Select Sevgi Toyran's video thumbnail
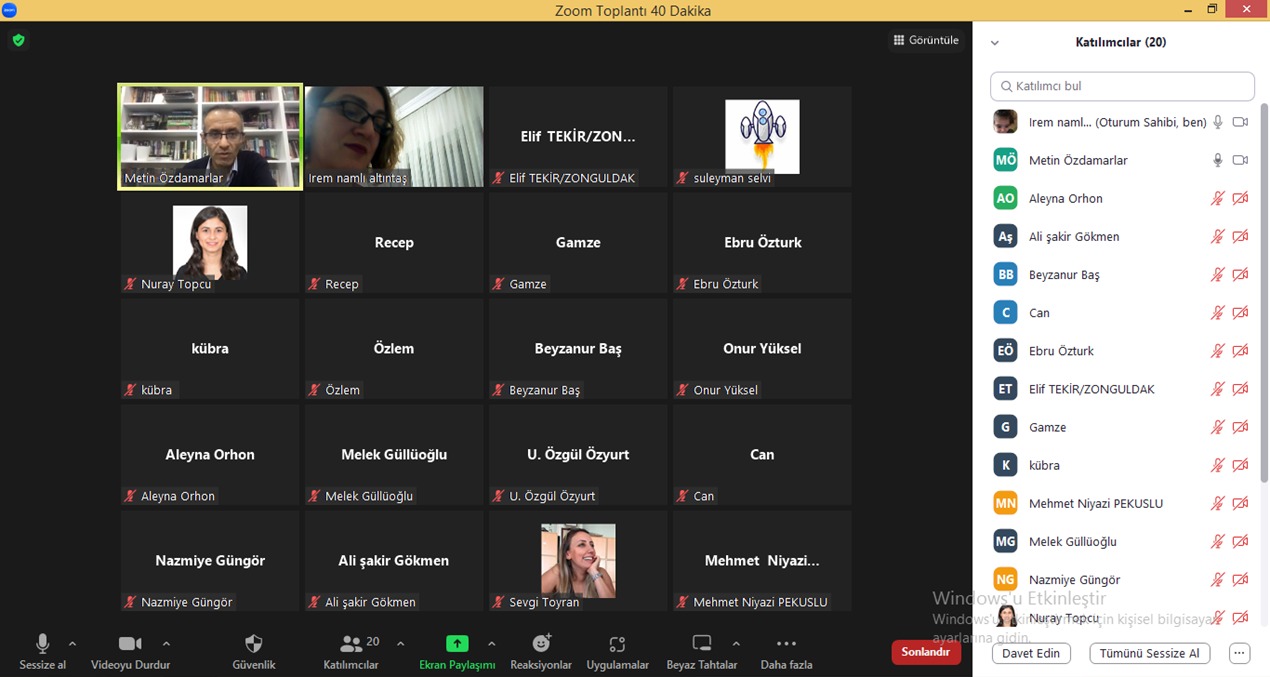 (578, 561)
